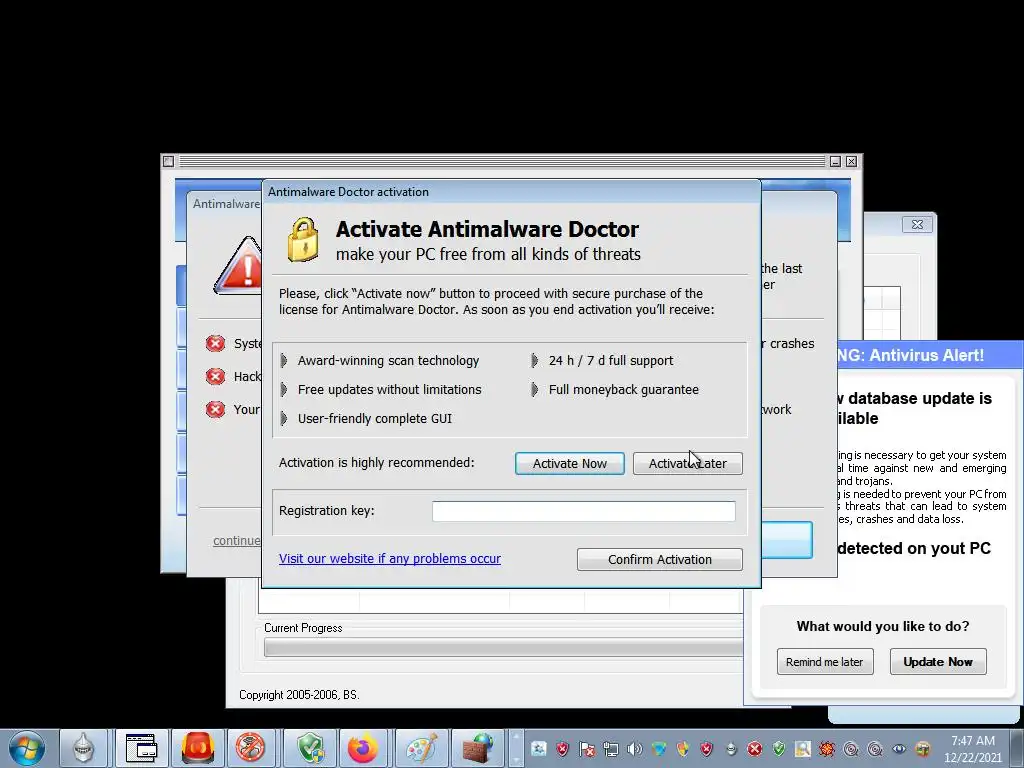Click the 'Activation is highly recommended:' label
1024x768 pixels.
point(377,462)
